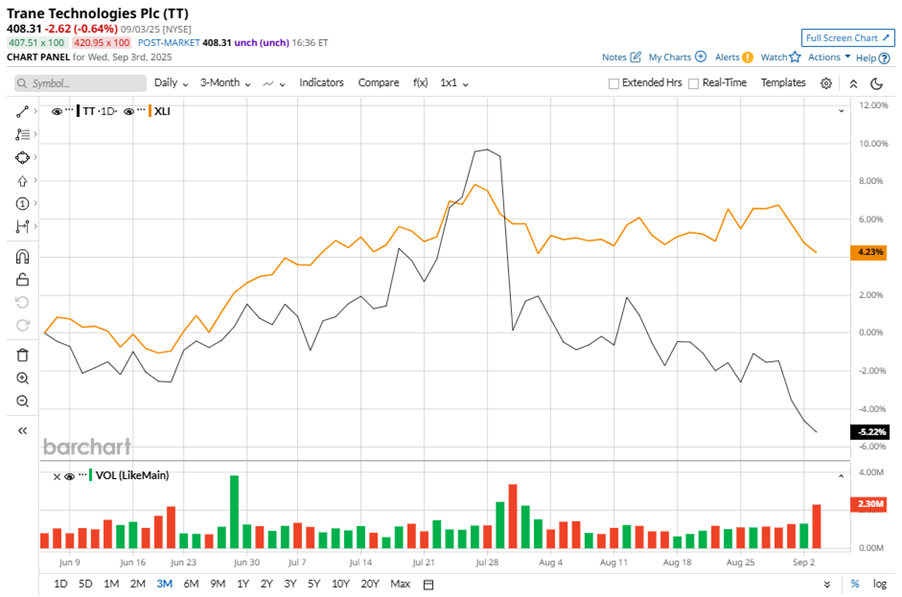Expand trend line tool options arrow

pyautogui.click(x=36, y=111)
